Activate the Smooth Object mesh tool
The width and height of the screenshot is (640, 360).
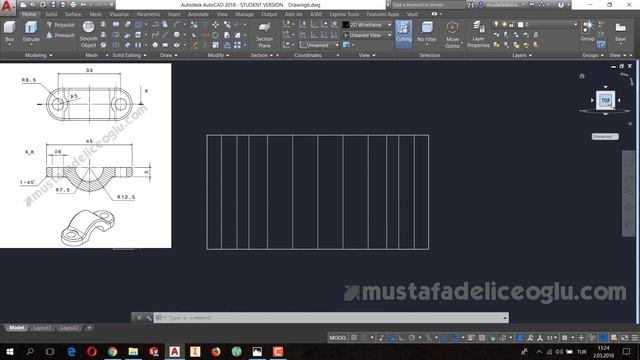pos(89,34)
